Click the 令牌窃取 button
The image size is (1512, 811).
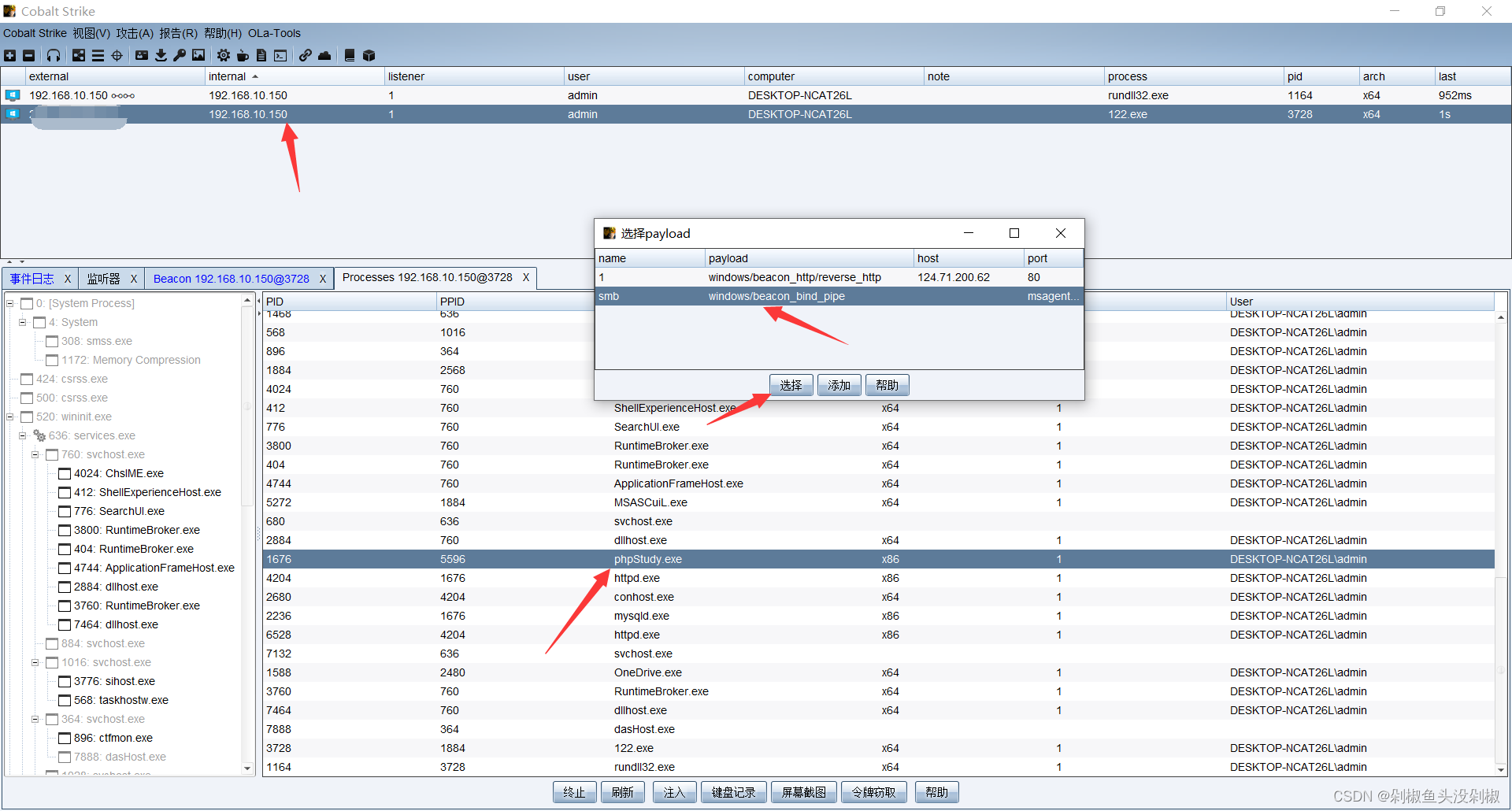pyautogui.click(x=874, y=792)
